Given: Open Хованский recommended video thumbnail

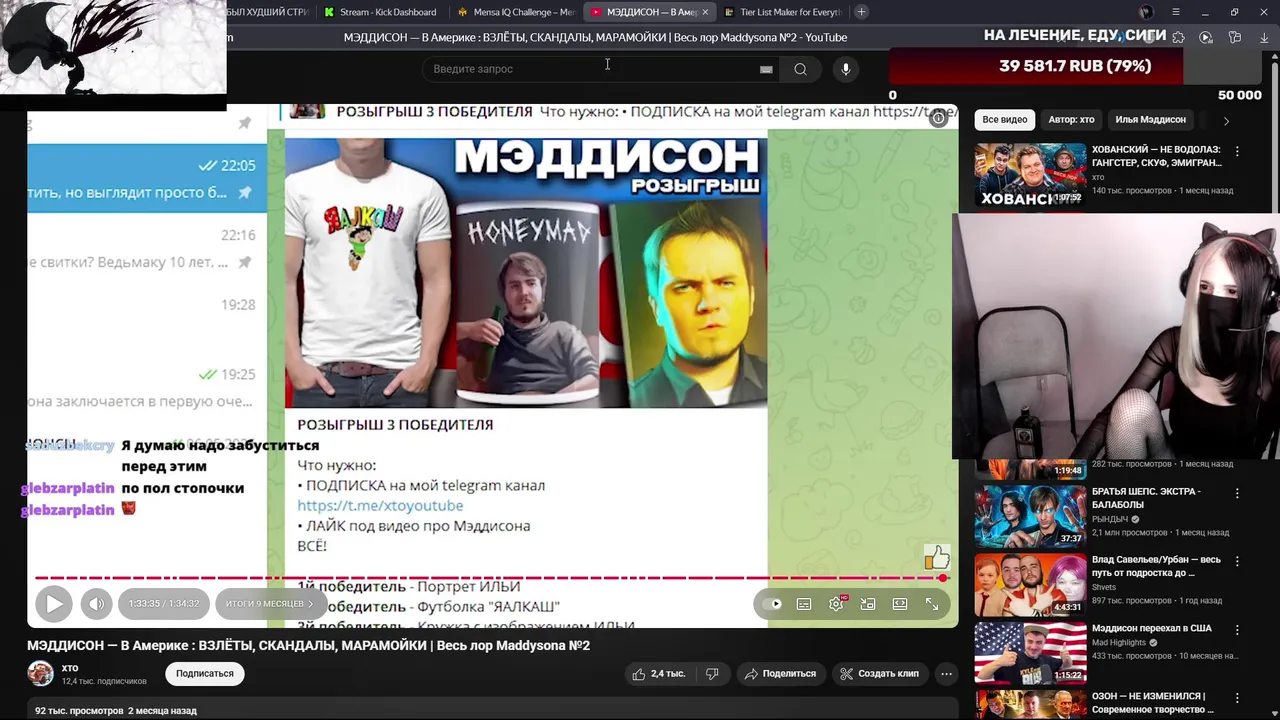Looking at the screenshot, I should click(x=1030, y=175).
